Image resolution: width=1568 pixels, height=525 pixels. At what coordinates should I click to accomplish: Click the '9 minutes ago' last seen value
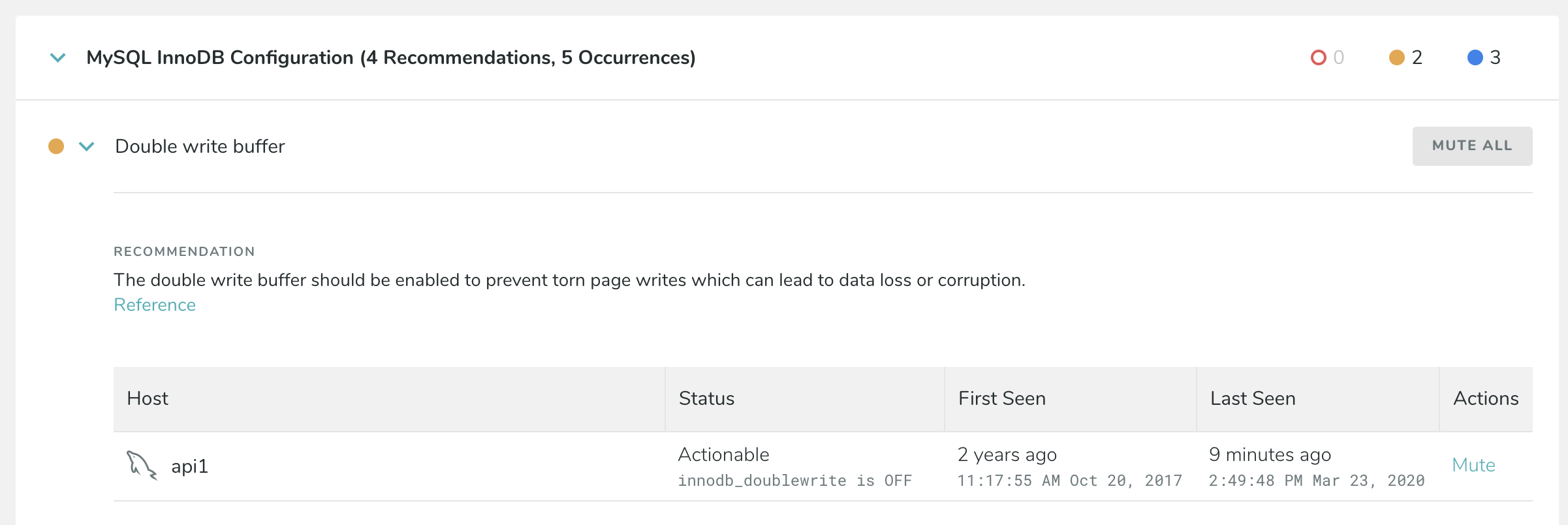coord(1269,454)
